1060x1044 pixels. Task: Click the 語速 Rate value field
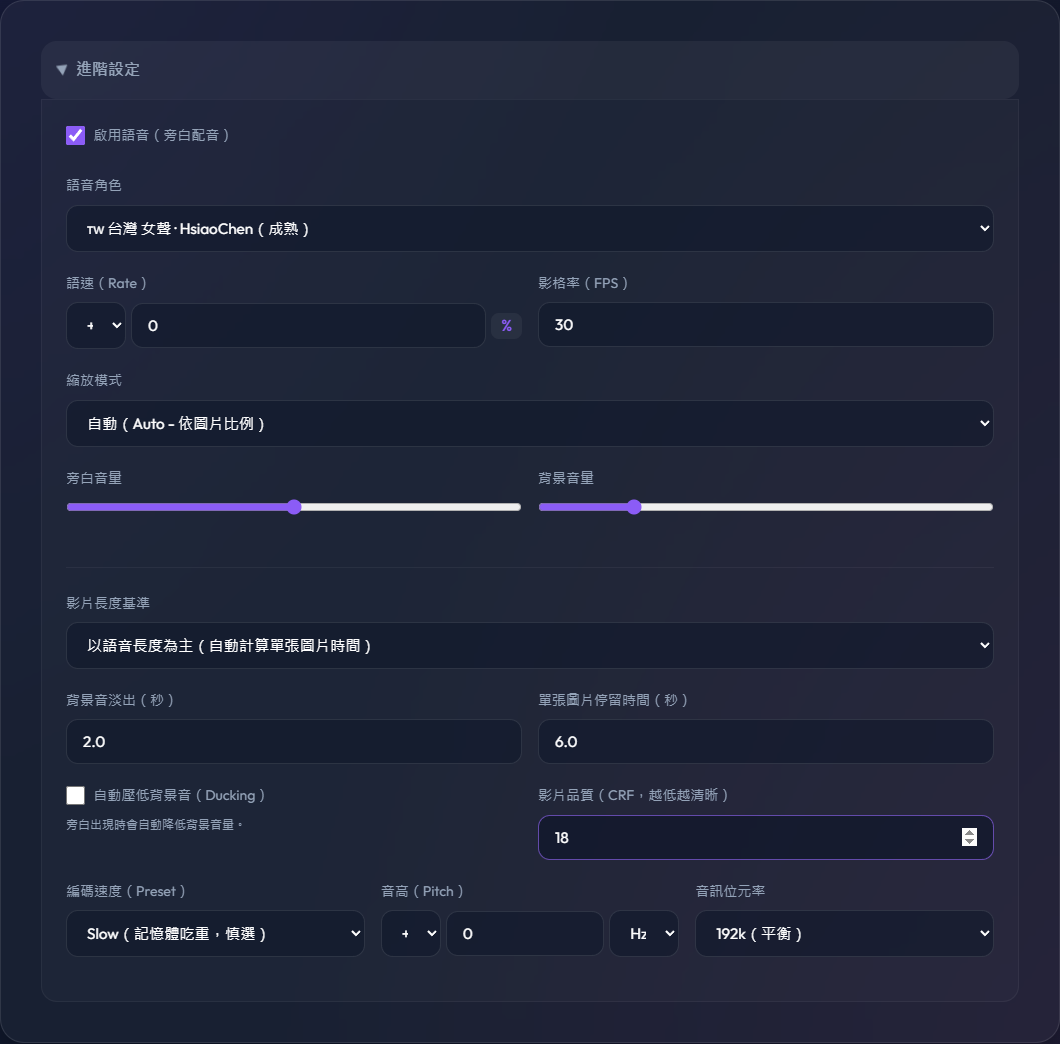308,325
